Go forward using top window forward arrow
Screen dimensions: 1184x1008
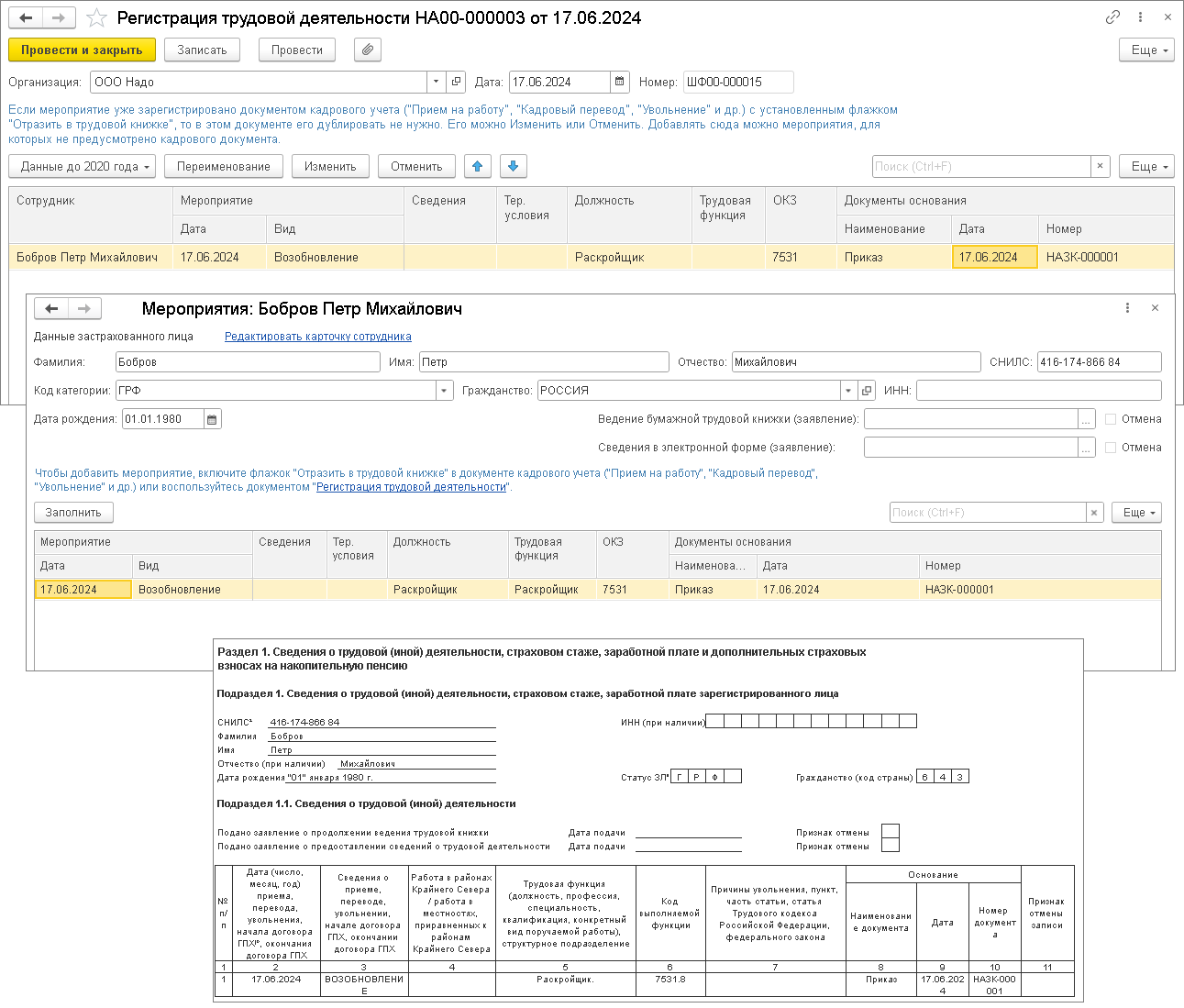pyautogui.click(x=58, y=17)
